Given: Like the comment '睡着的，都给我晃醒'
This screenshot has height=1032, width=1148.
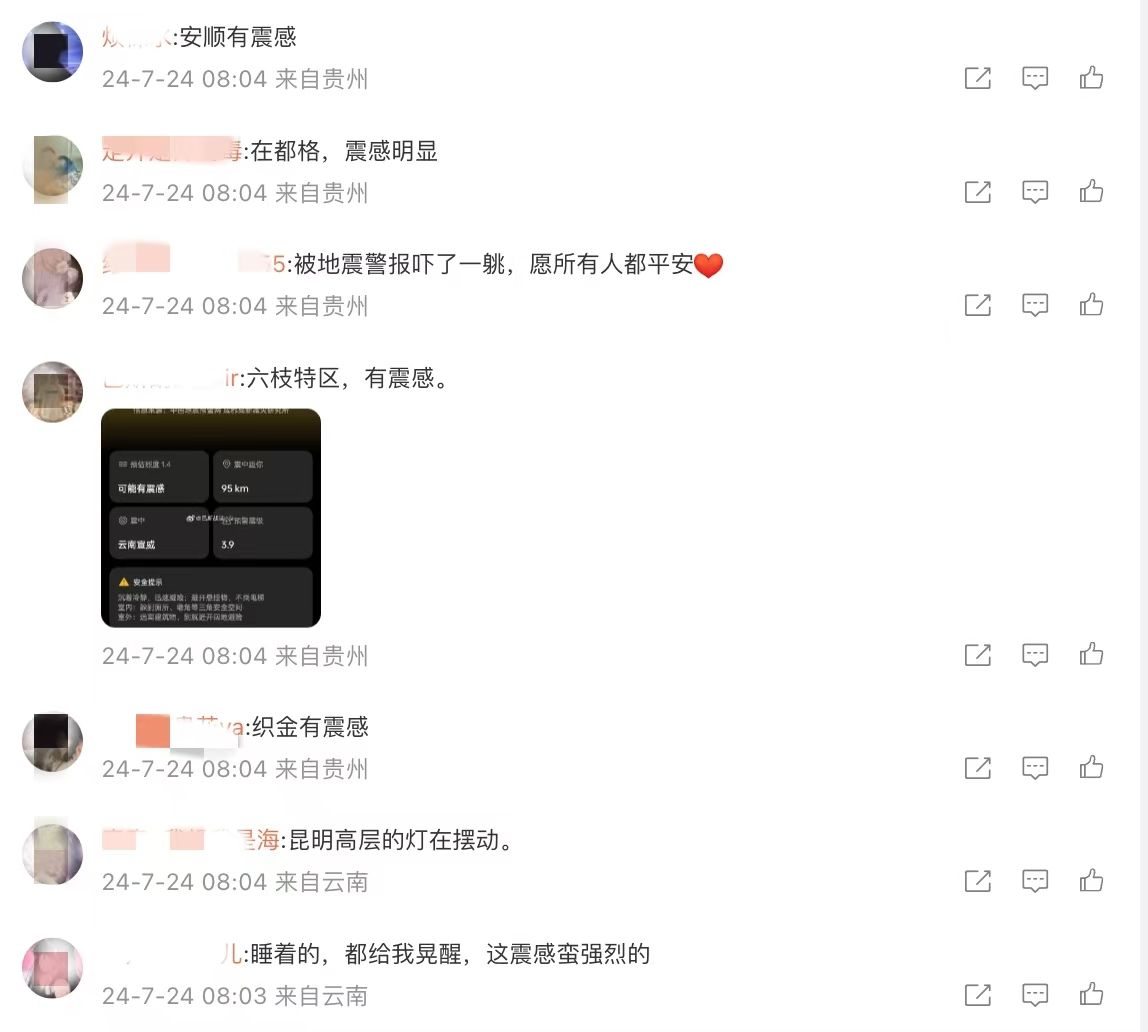Looking at the screenshot, I should point(1091,995).
